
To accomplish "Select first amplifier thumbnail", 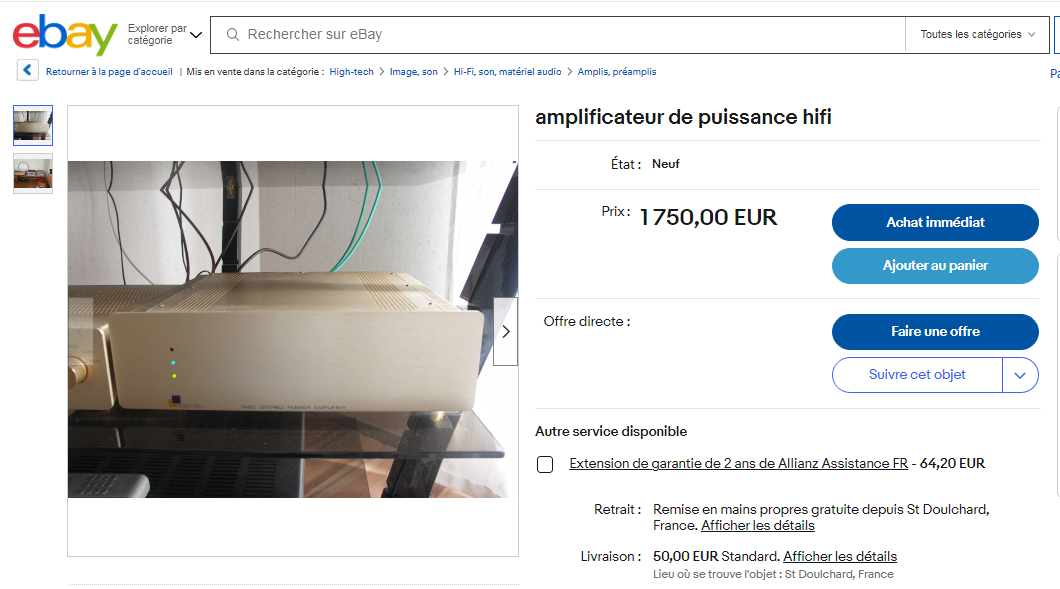I will pyautogui.click(x=33, y=126).
